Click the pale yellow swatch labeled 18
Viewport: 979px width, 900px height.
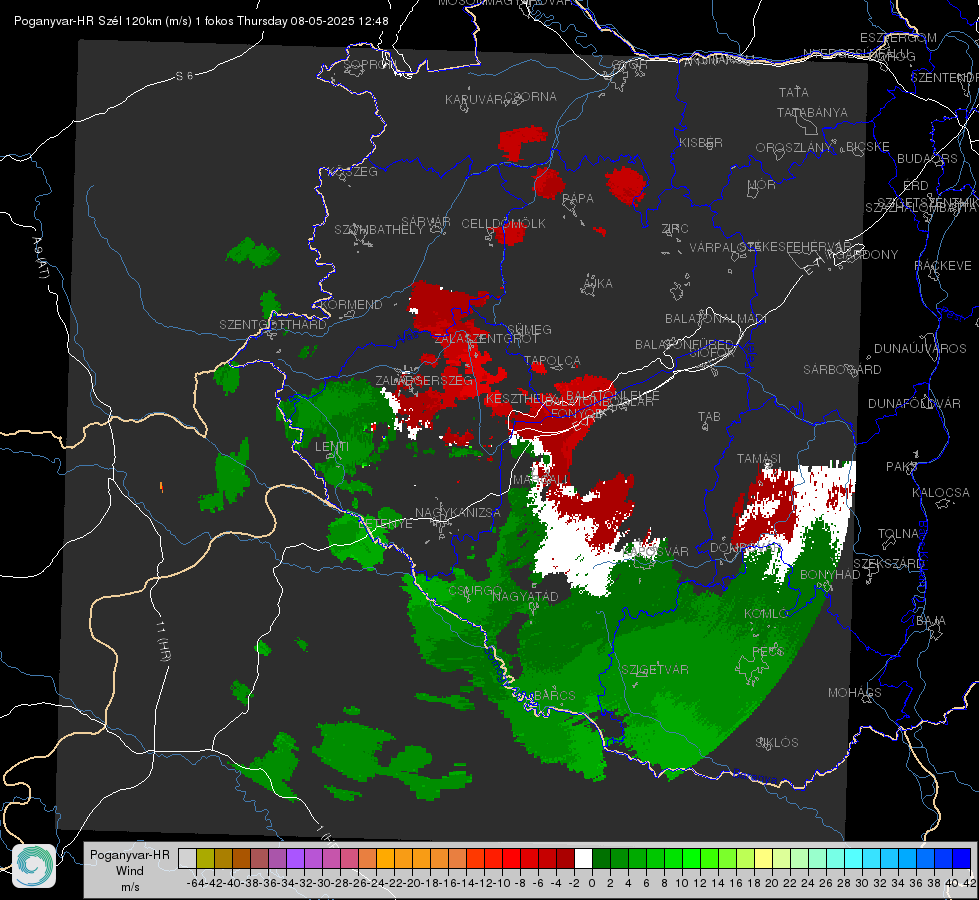pos(764,858)
